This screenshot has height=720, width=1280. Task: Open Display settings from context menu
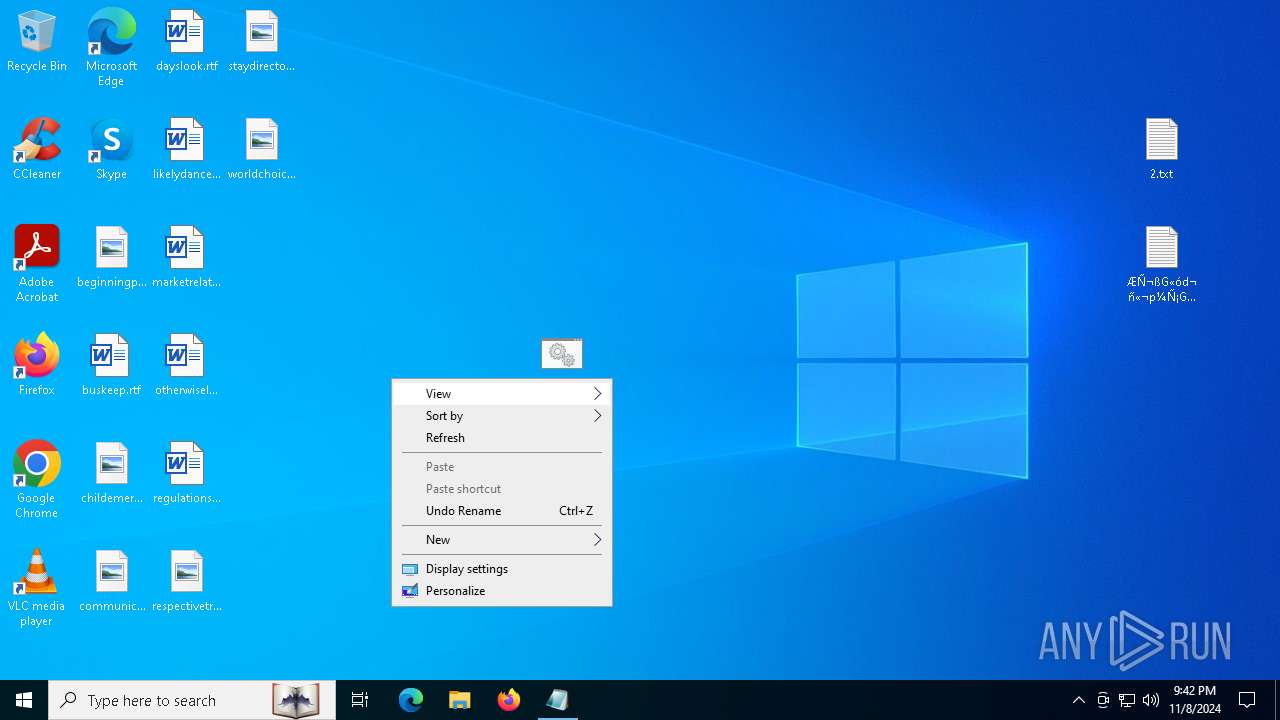(502, 569)
